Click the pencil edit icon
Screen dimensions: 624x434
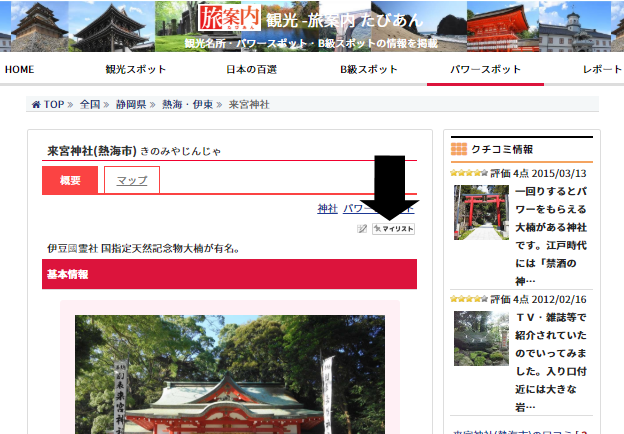(x=362, y=229)
